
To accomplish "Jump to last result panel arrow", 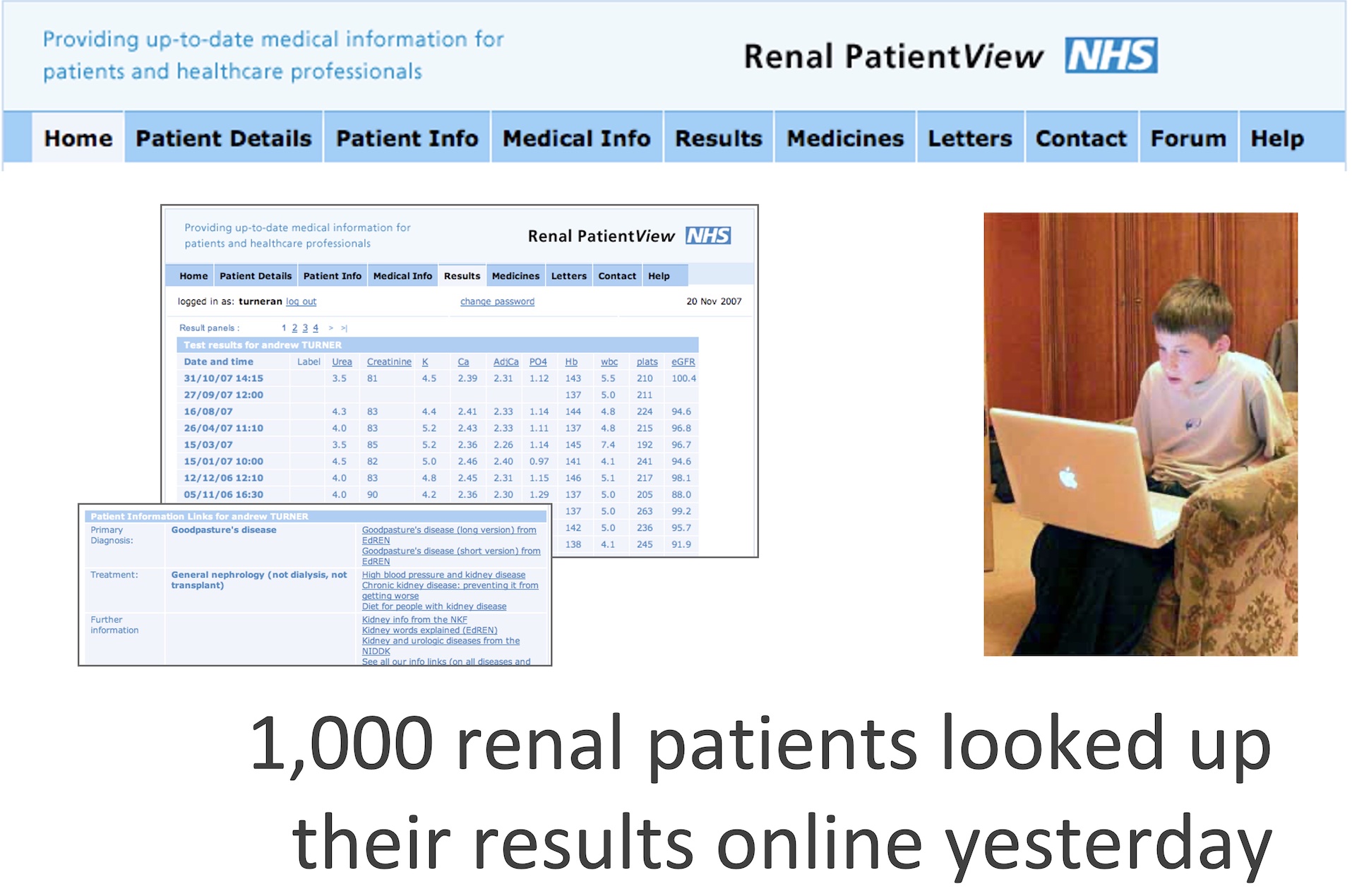I will tap(345, 328).
